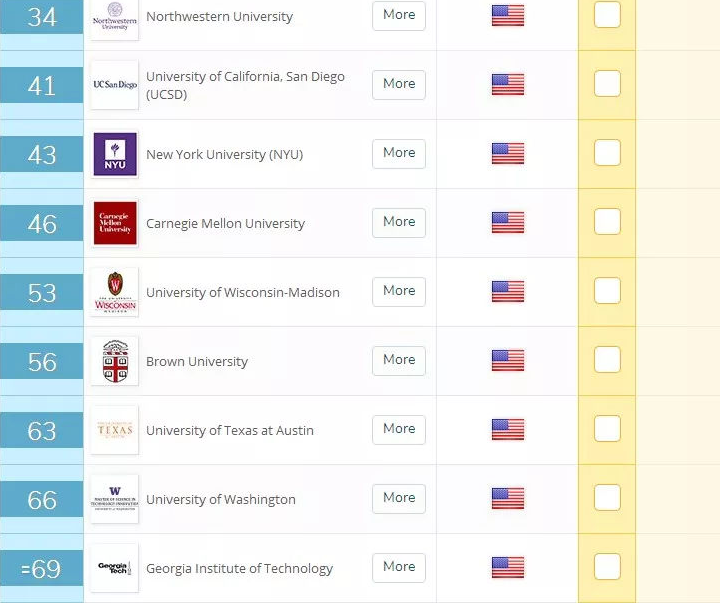Click the Georgia Tech logo
The image size is (720, 603).
pos(115,568)
